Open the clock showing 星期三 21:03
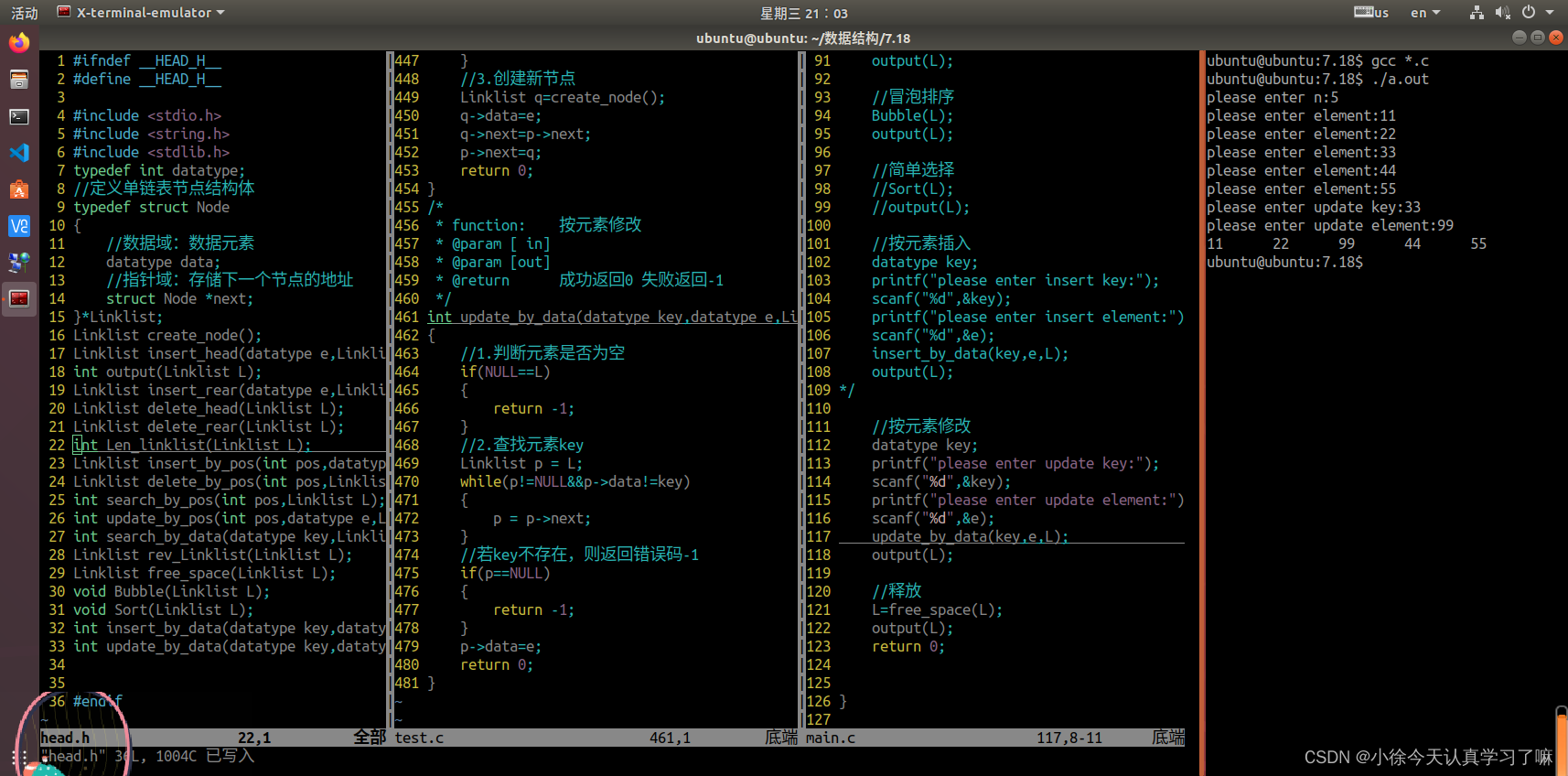 [x=804, y=13]
